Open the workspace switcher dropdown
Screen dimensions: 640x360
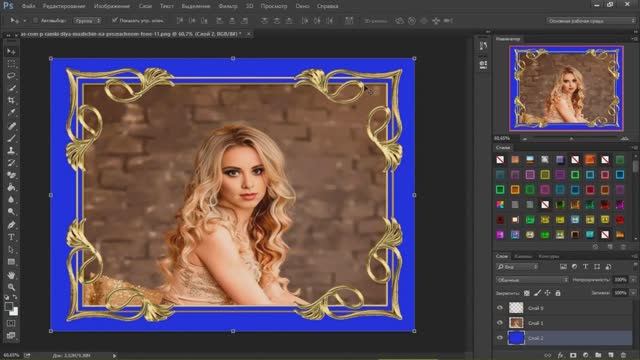(x=591, y=20)
